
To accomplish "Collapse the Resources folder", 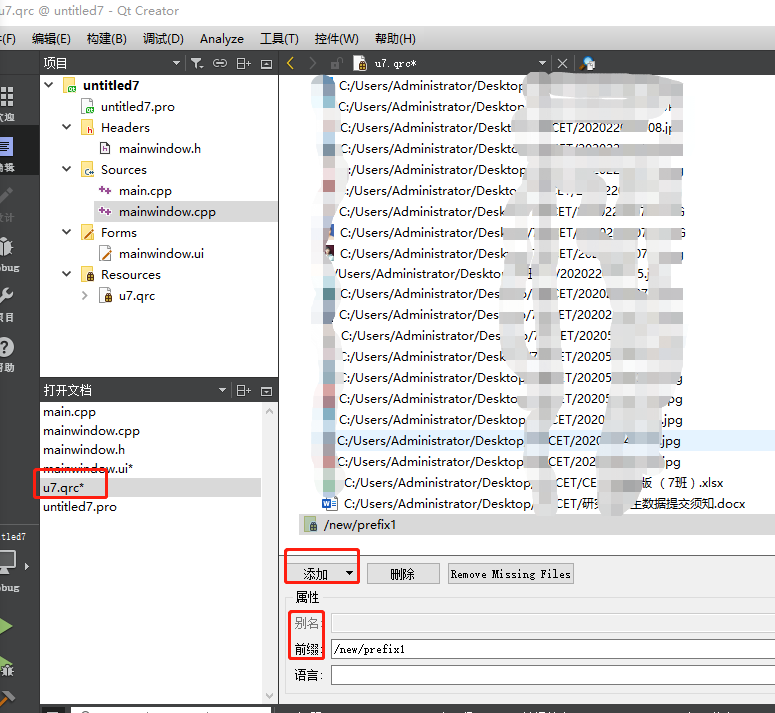I will (x=67, y=274).
